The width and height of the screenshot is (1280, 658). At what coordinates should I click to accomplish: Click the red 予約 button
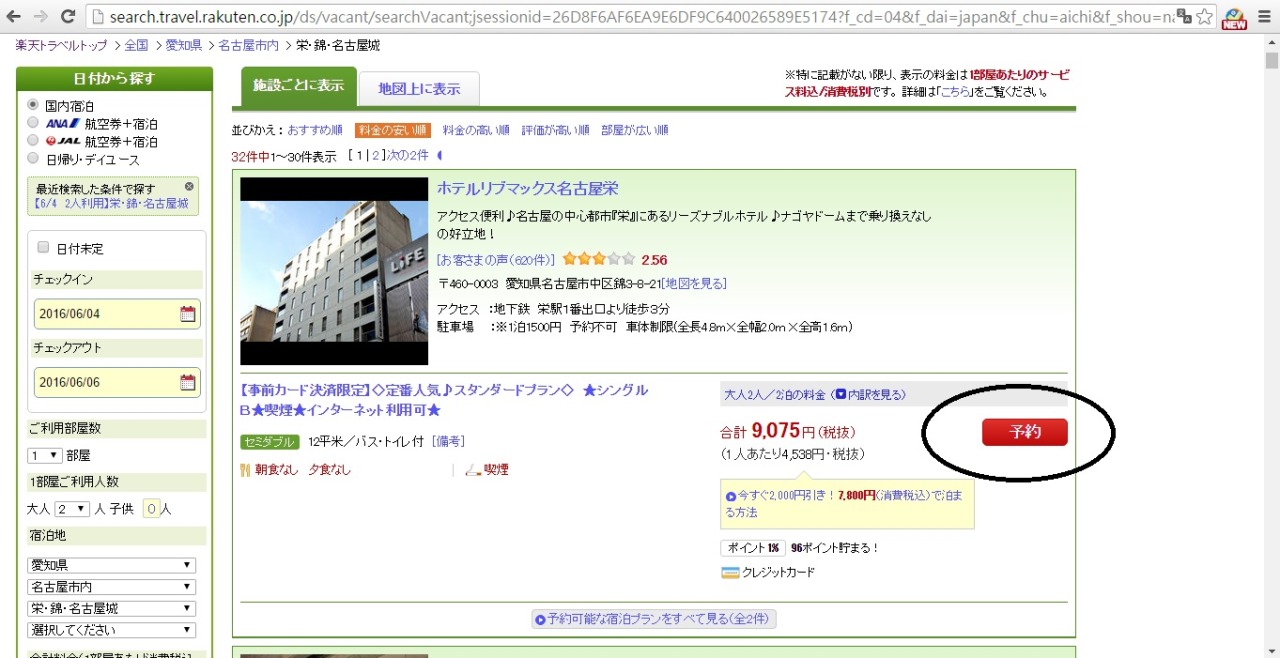(1025, 432)
